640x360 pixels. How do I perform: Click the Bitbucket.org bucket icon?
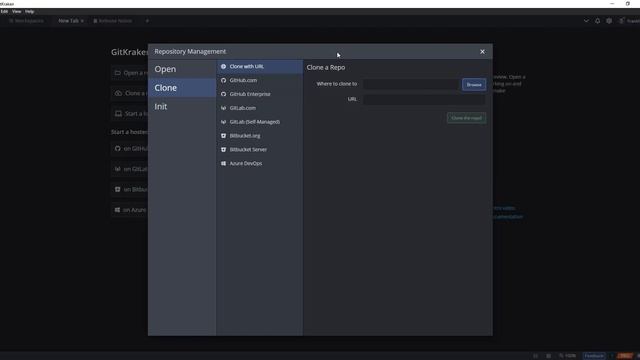pyautogui.click(x=223, y=136)
